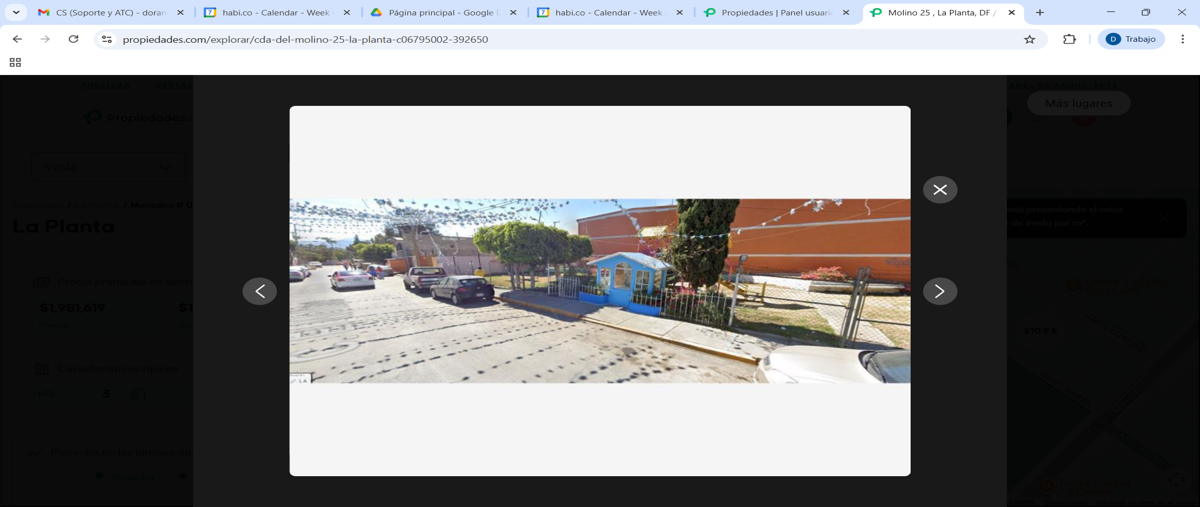Switch to the first habi.co Calendar tab
This screenshot has height=507, width=1200.
click(x=277, y=13)
